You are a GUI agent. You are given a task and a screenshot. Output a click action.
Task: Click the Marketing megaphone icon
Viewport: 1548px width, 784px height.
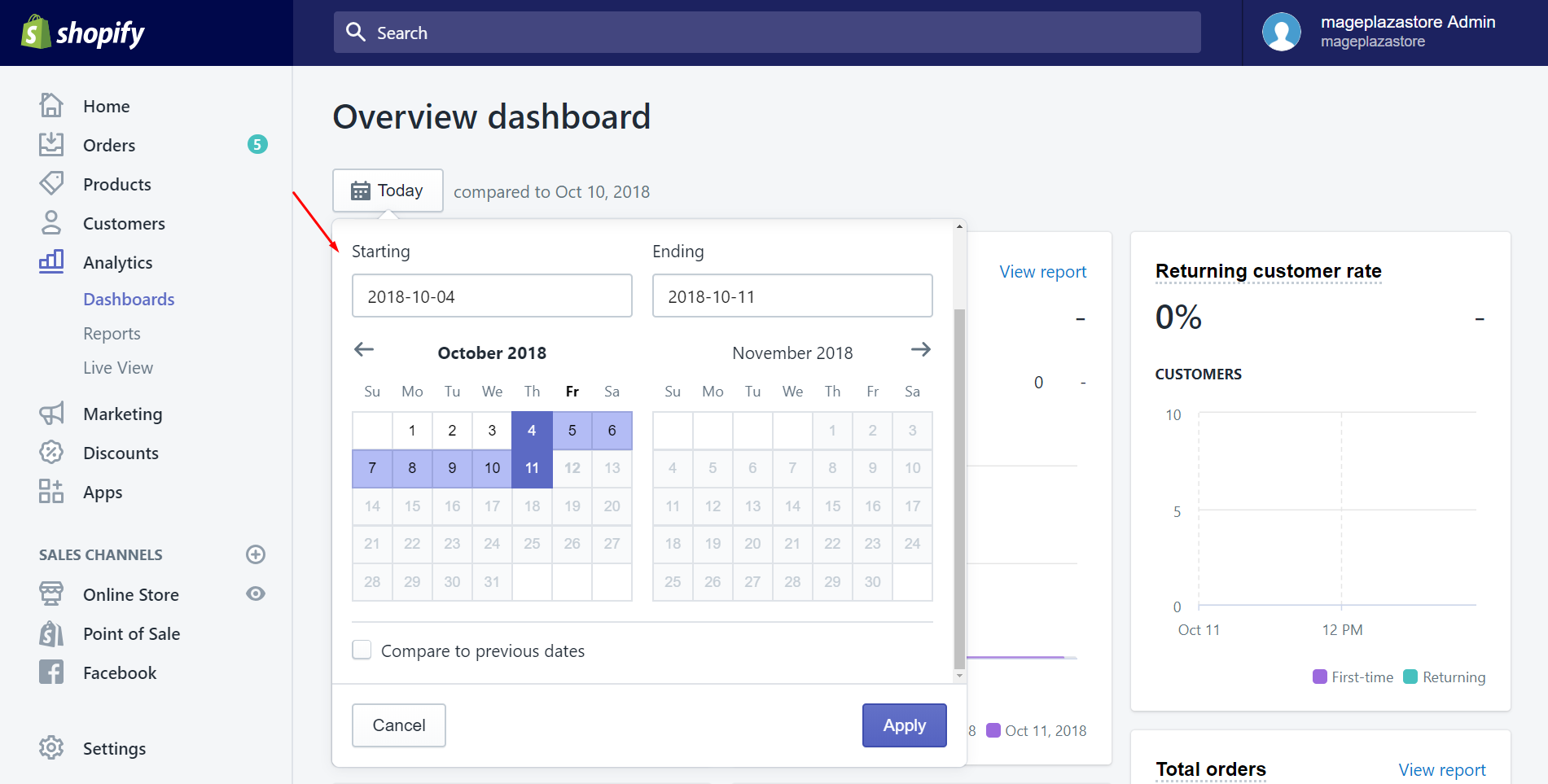tap(51, 413)
